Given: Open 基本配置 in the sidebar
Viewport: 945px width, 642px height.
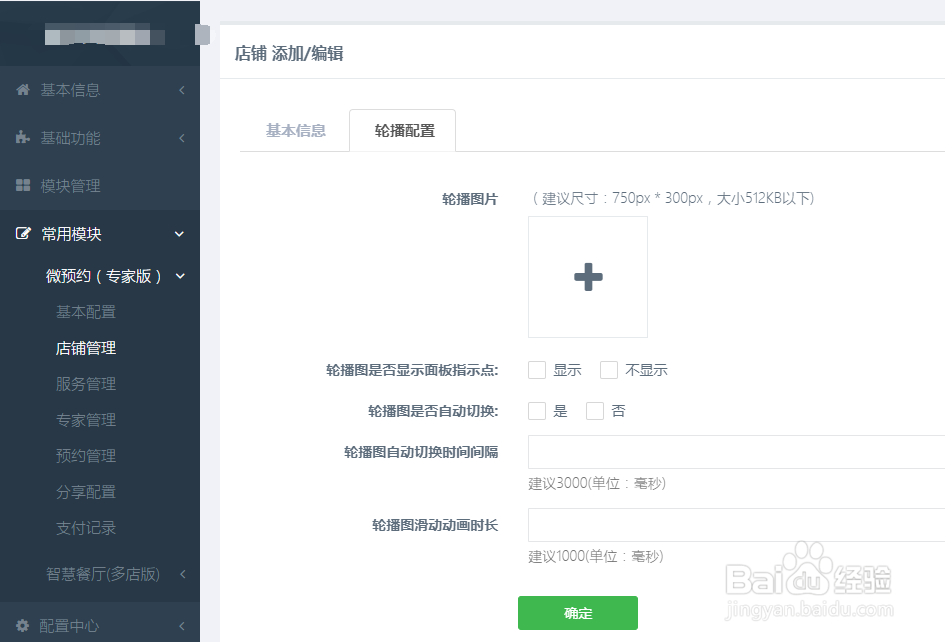Looking at the screenshot, I should pos(86,312).
